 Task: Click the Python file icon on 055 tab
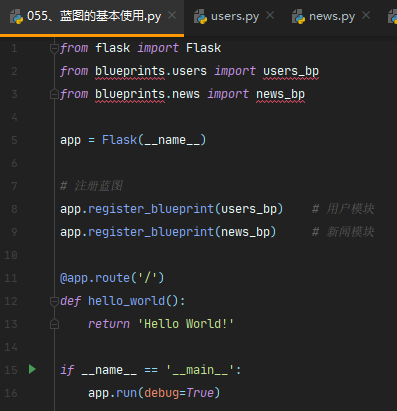[16, 17]
